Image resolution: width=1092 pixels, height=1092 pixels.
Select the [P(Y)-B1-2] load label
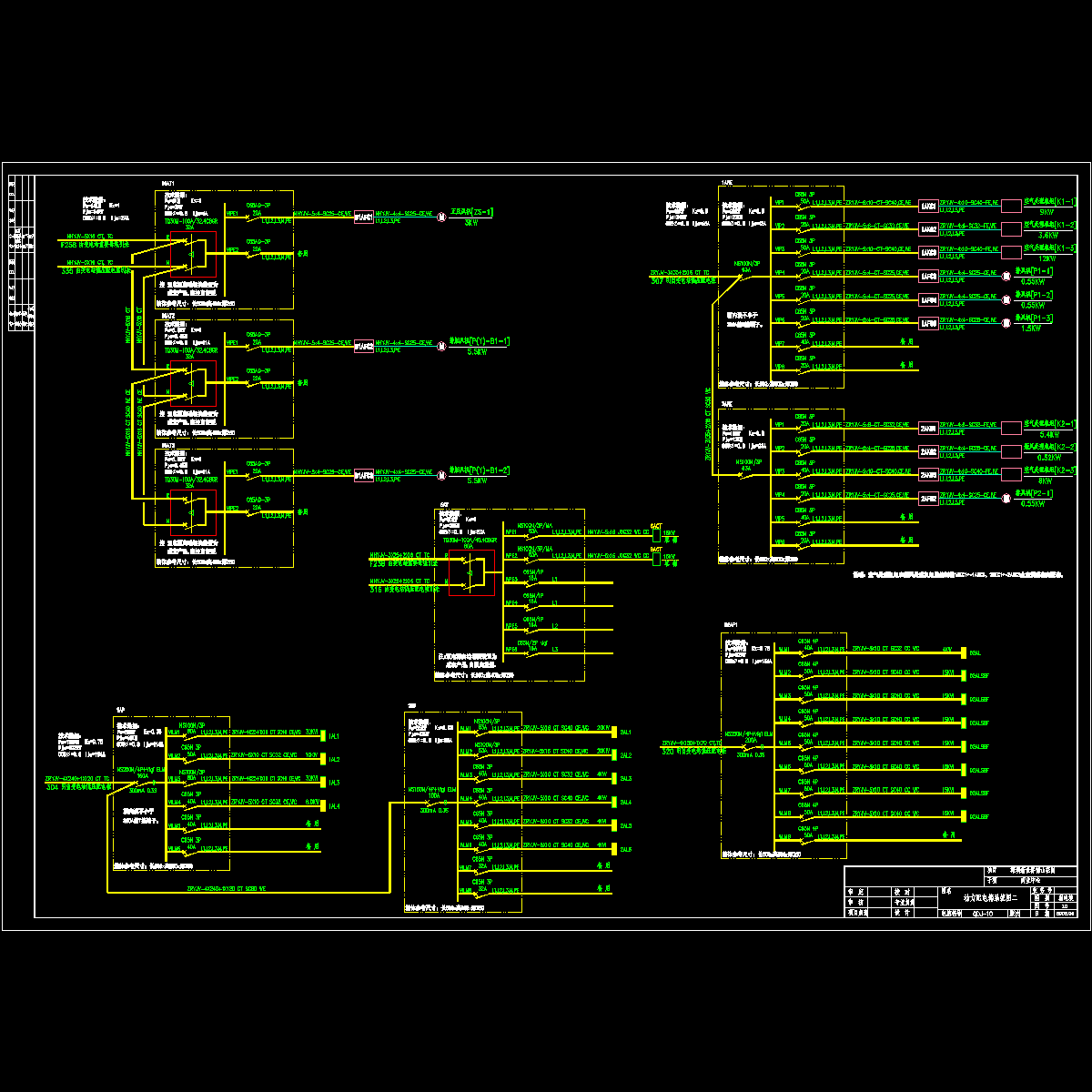[x=480, y=470]
